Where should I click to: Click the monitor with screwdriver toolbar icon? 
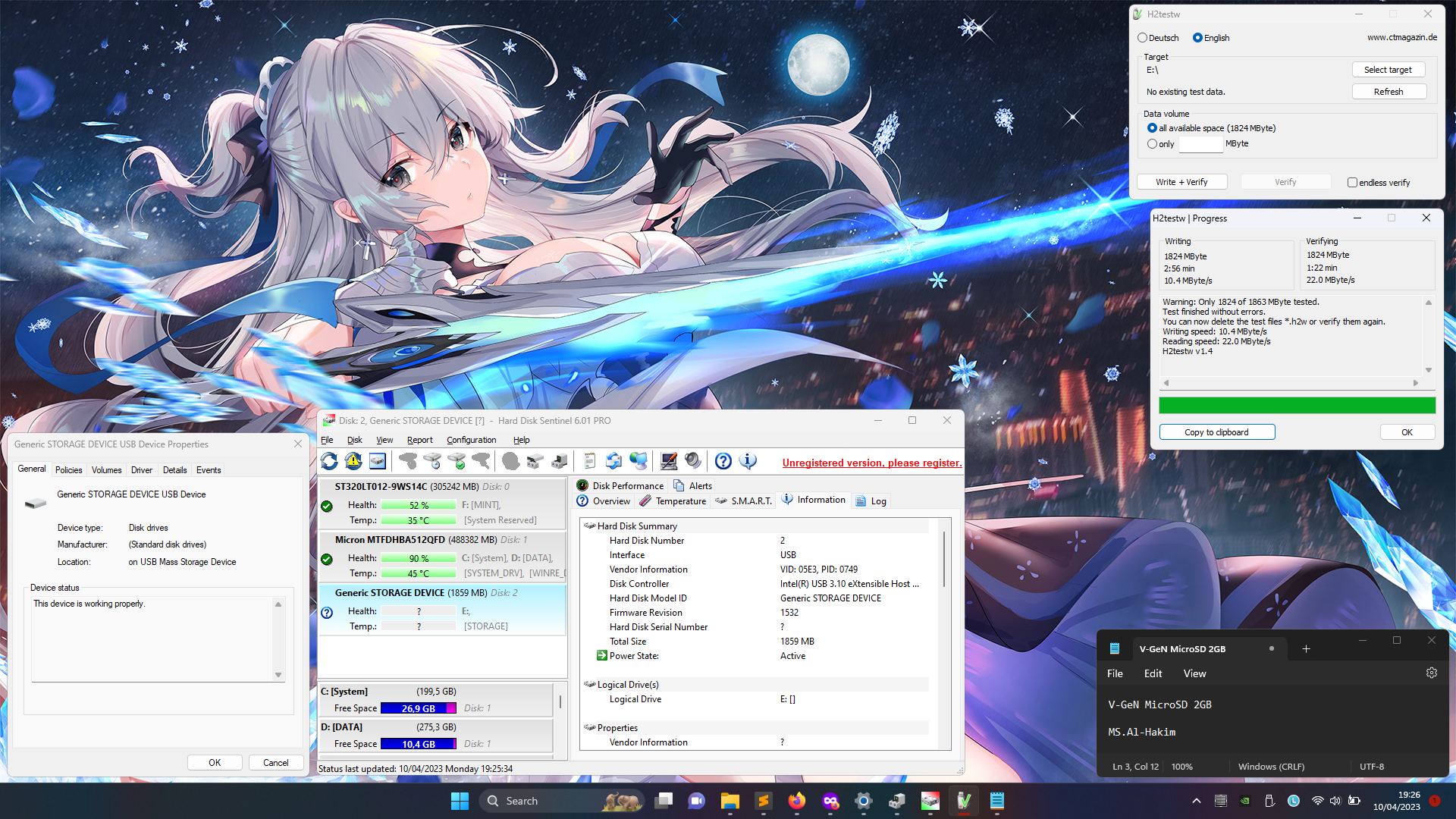pyautogui.click(x=668, y=461)
